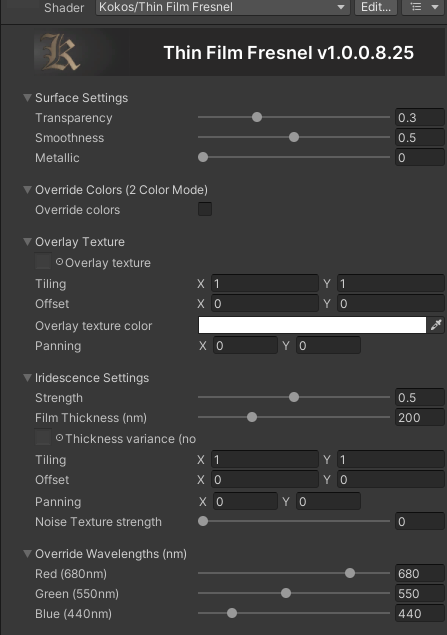
Task: Enable the Override colors checkbox
Action: coord(205,209)
